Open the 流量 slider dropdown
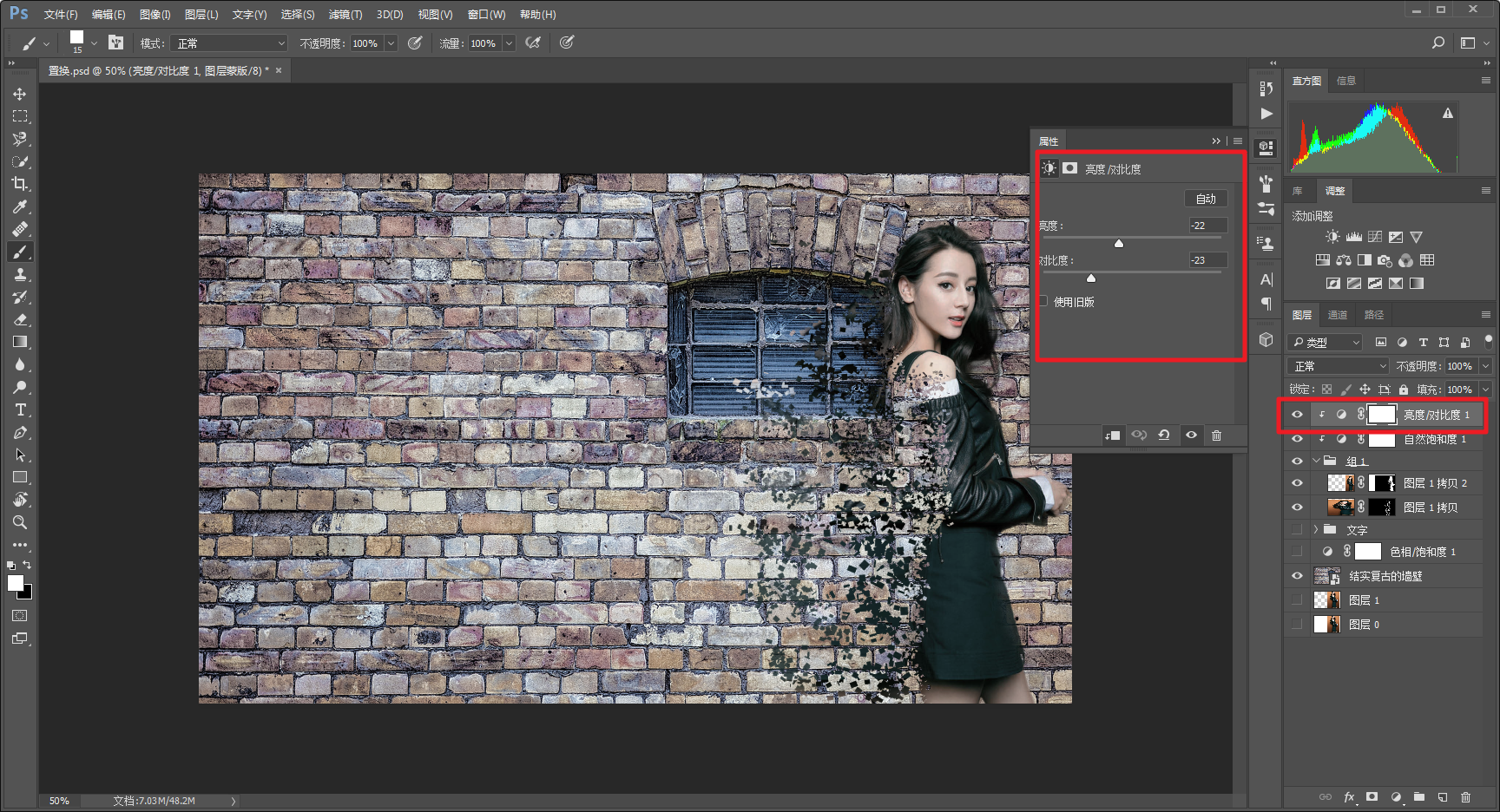Viewport: 1500px width, 812px height. (x=509, y=43)
